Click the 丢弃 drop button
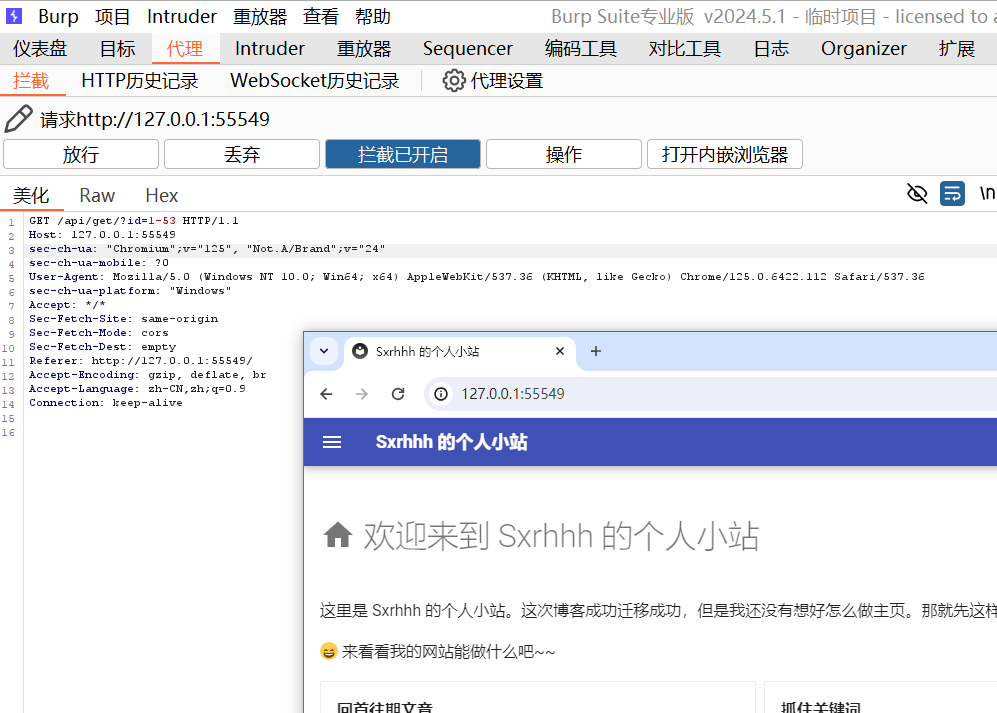997x713 pixels. pyautogui.click(x=242, y=154)
